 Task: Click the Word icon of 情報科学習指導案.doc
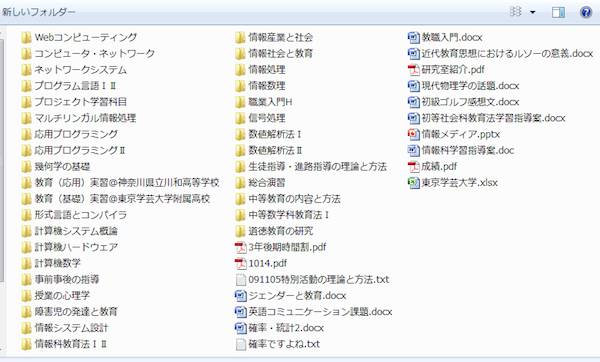click(414, 150)
